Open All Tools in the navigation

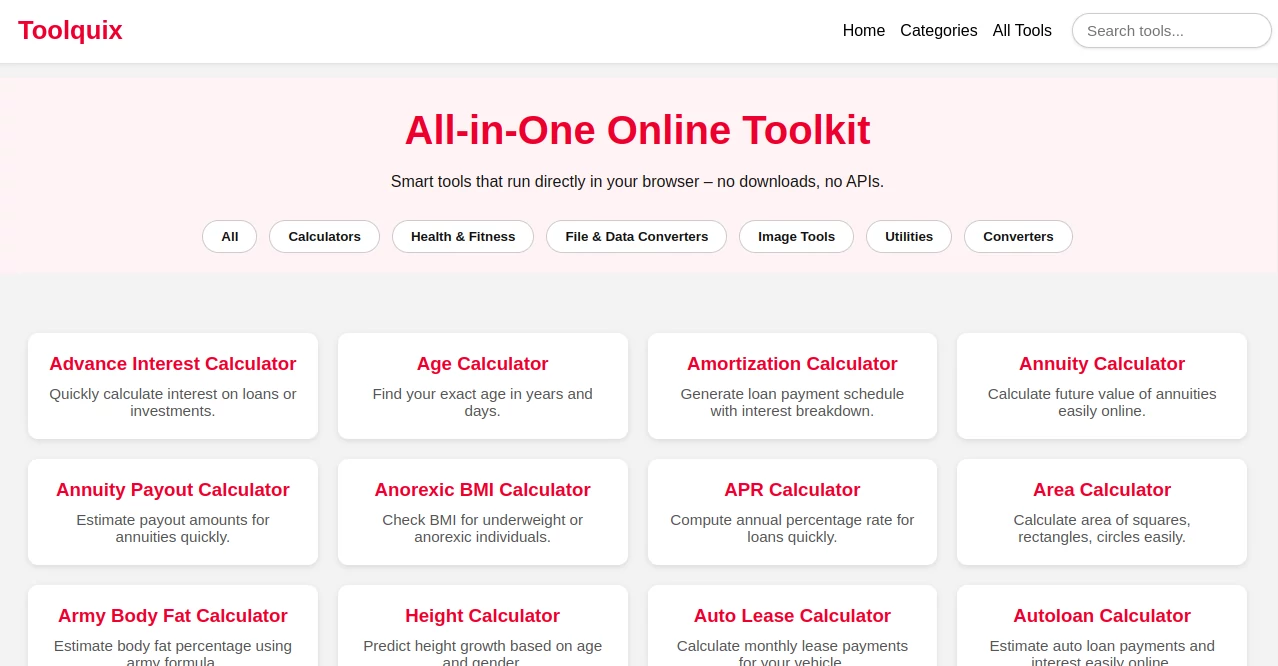tap(1022, 31)
